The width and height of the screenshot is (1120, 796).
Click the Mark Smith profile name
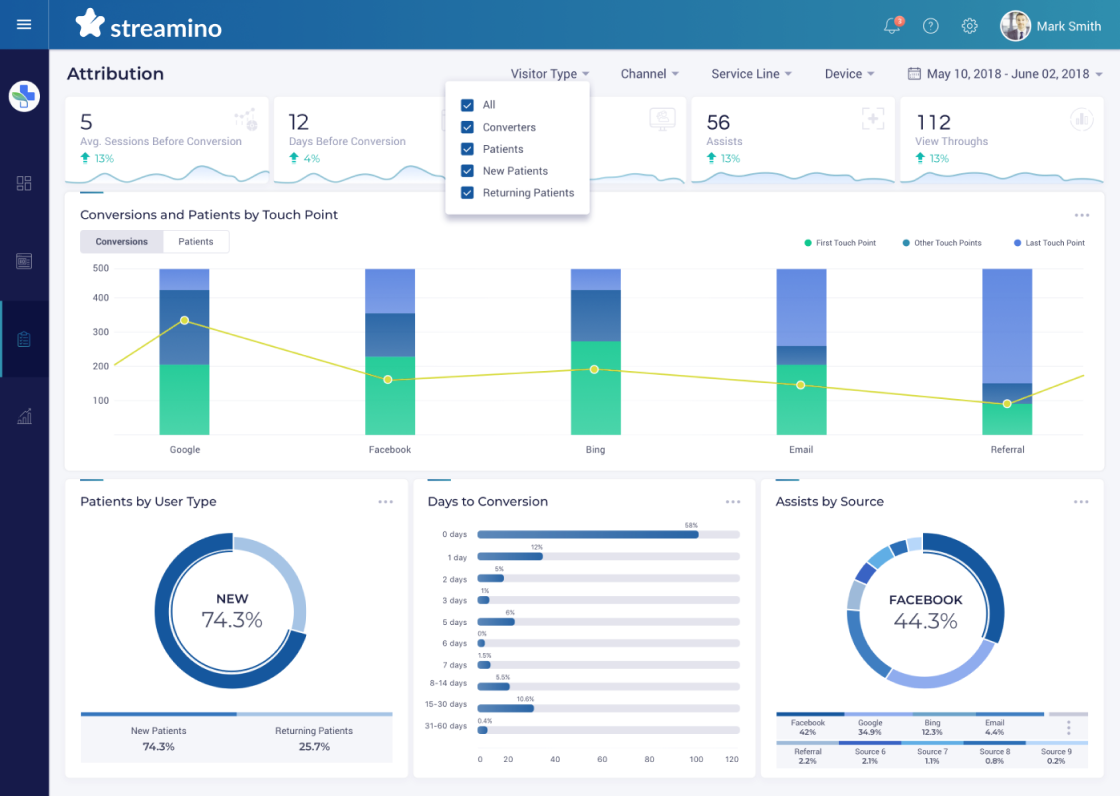(1068, 26)
